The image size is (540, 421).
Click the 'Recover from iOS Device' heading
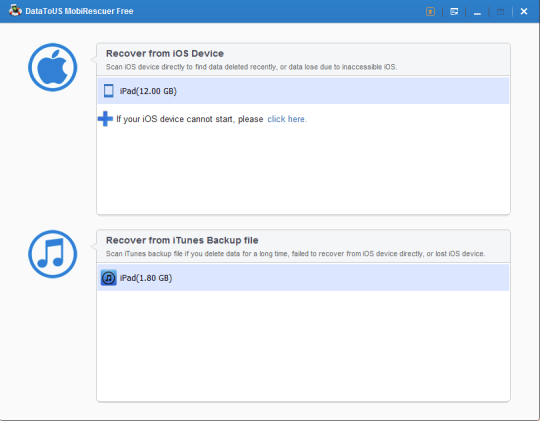coord(165,53)
